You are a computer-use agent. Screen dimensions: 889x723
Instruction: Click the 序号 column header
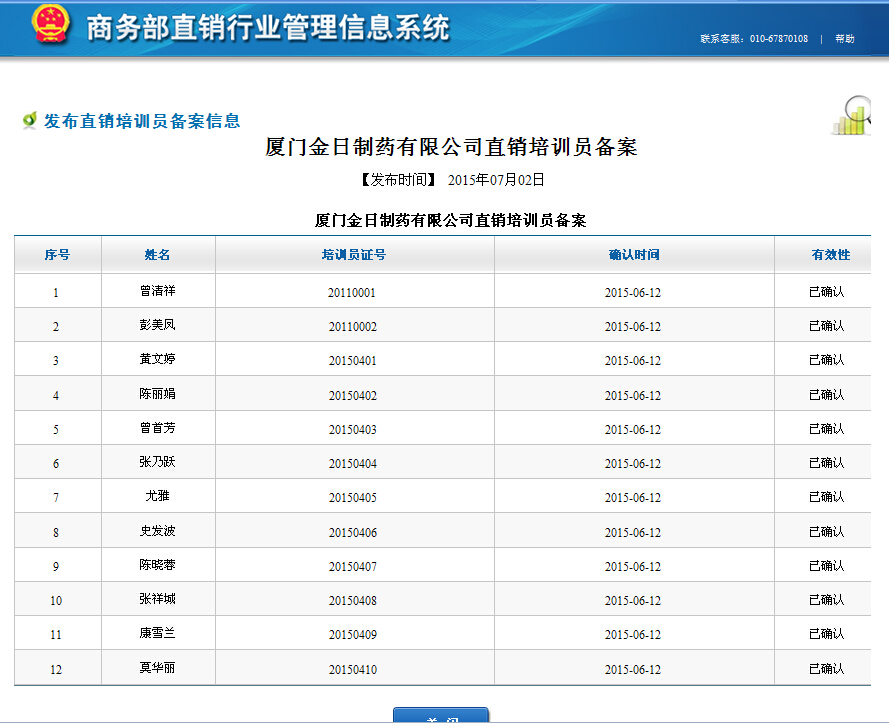point(57,255)
